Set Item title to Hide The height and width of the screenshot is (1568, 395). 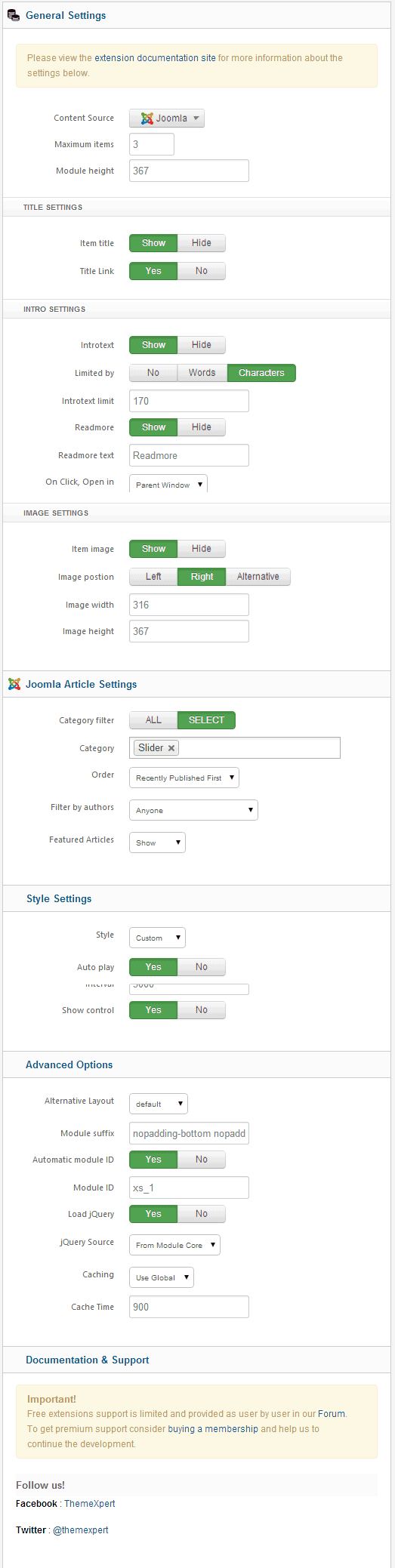202,243
